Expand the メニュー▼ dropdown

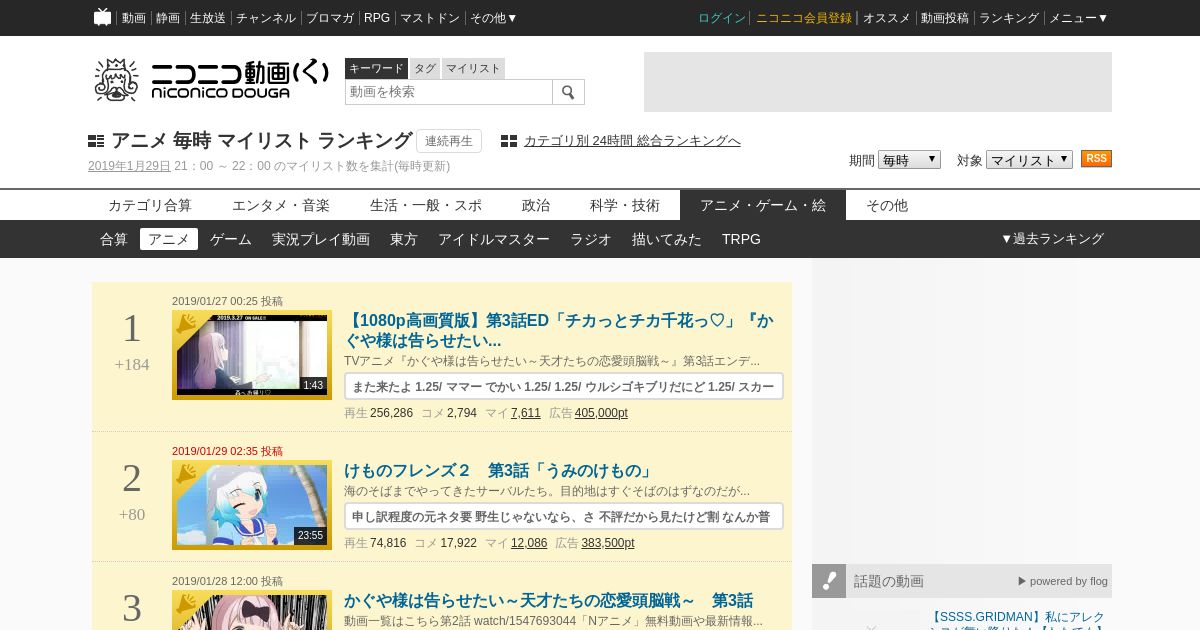pyautogui.click(x=1078, y=18)
